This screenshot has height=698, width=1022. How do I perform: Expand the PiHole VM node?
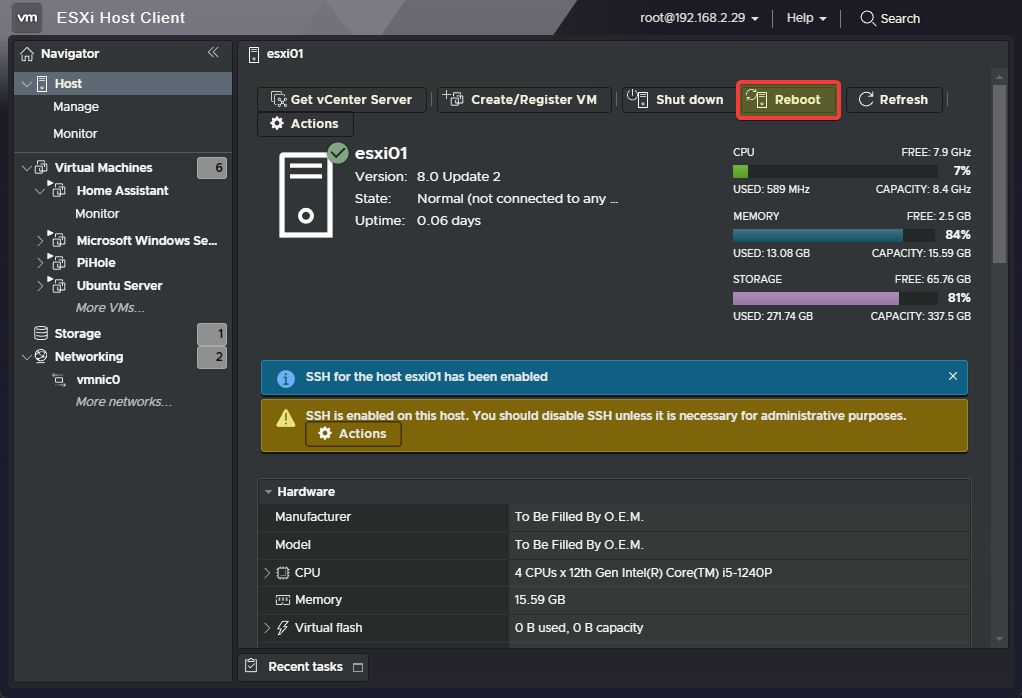[x=40, y=263]
